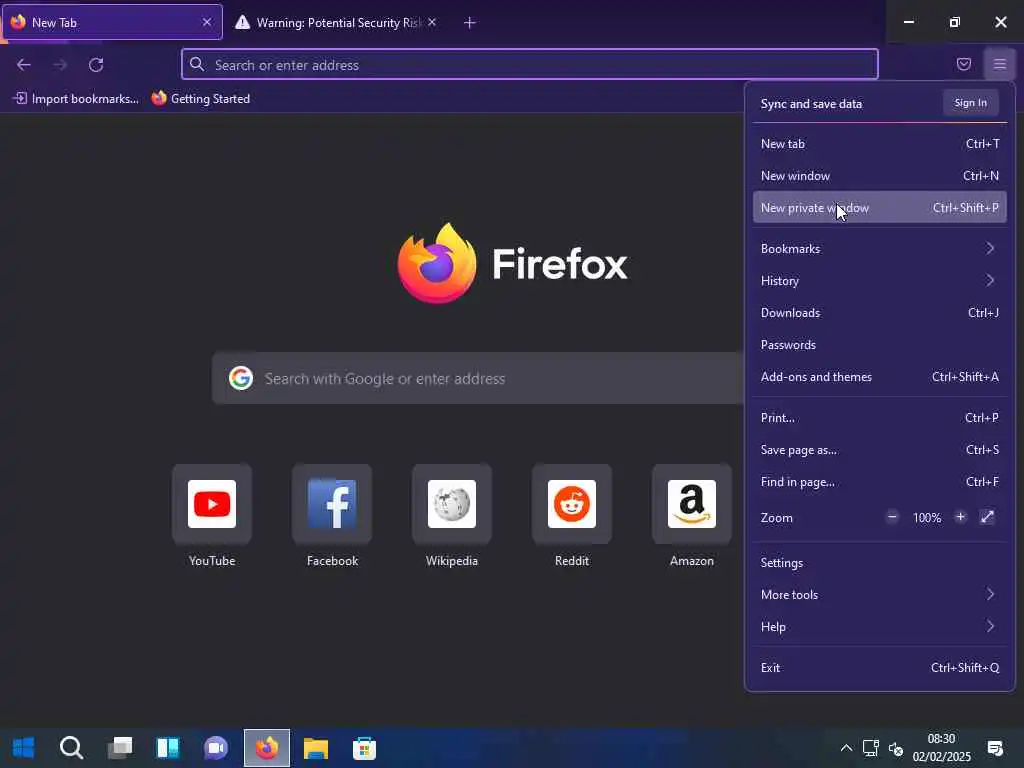Image resolution: width=1024 pixels, height=768 pixels.
Task: Open the Save to Pocket icon
Action: click(963, 64)
